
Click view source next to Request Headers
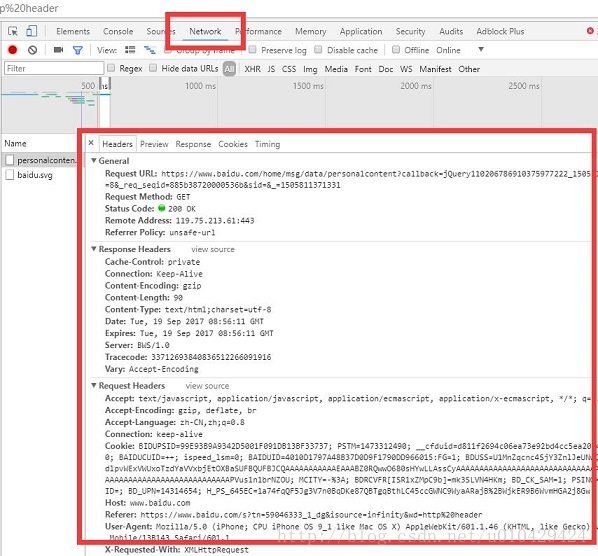(x=207, y=386)
